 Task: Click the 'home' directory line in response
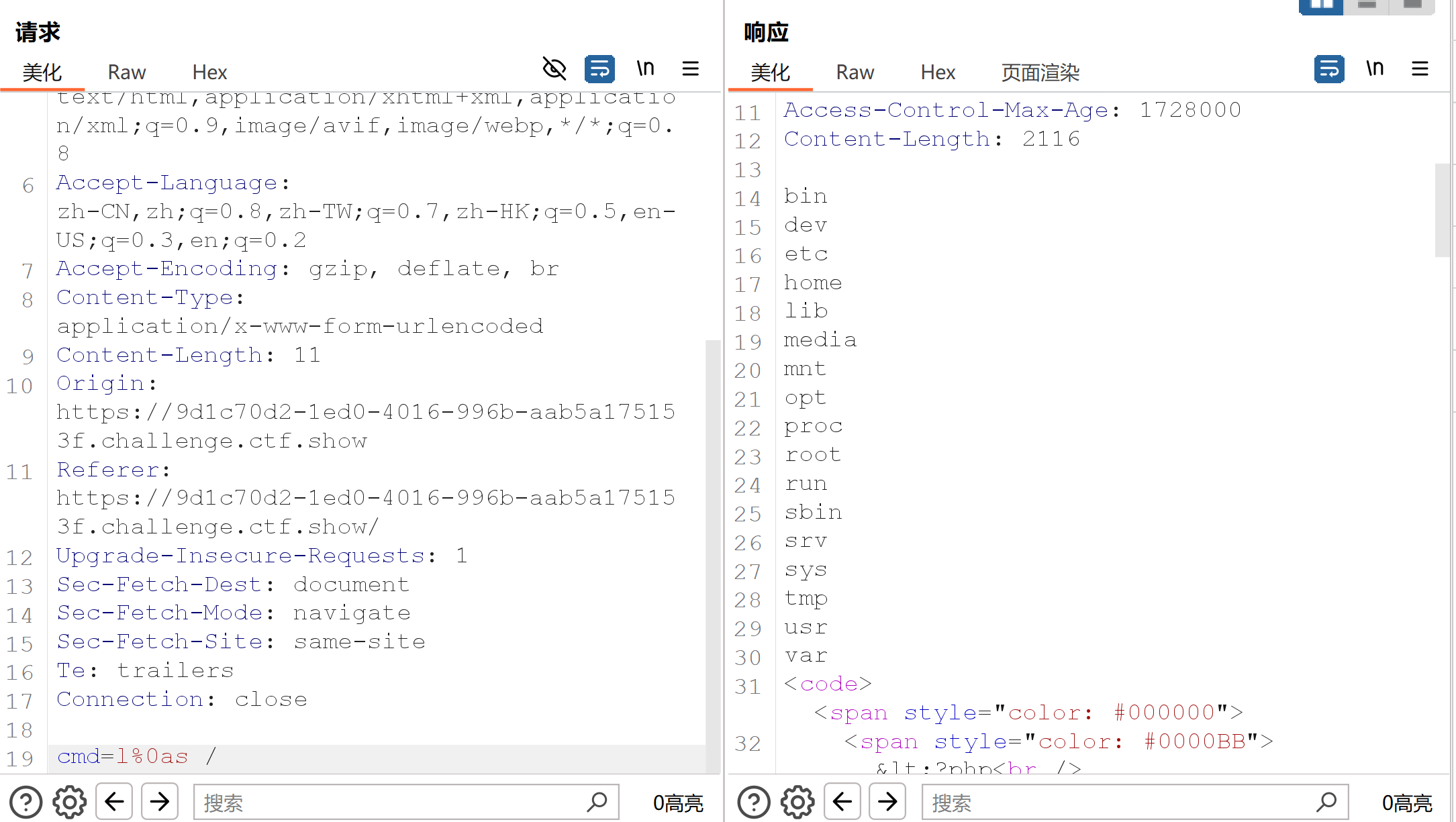click(813, 282)
